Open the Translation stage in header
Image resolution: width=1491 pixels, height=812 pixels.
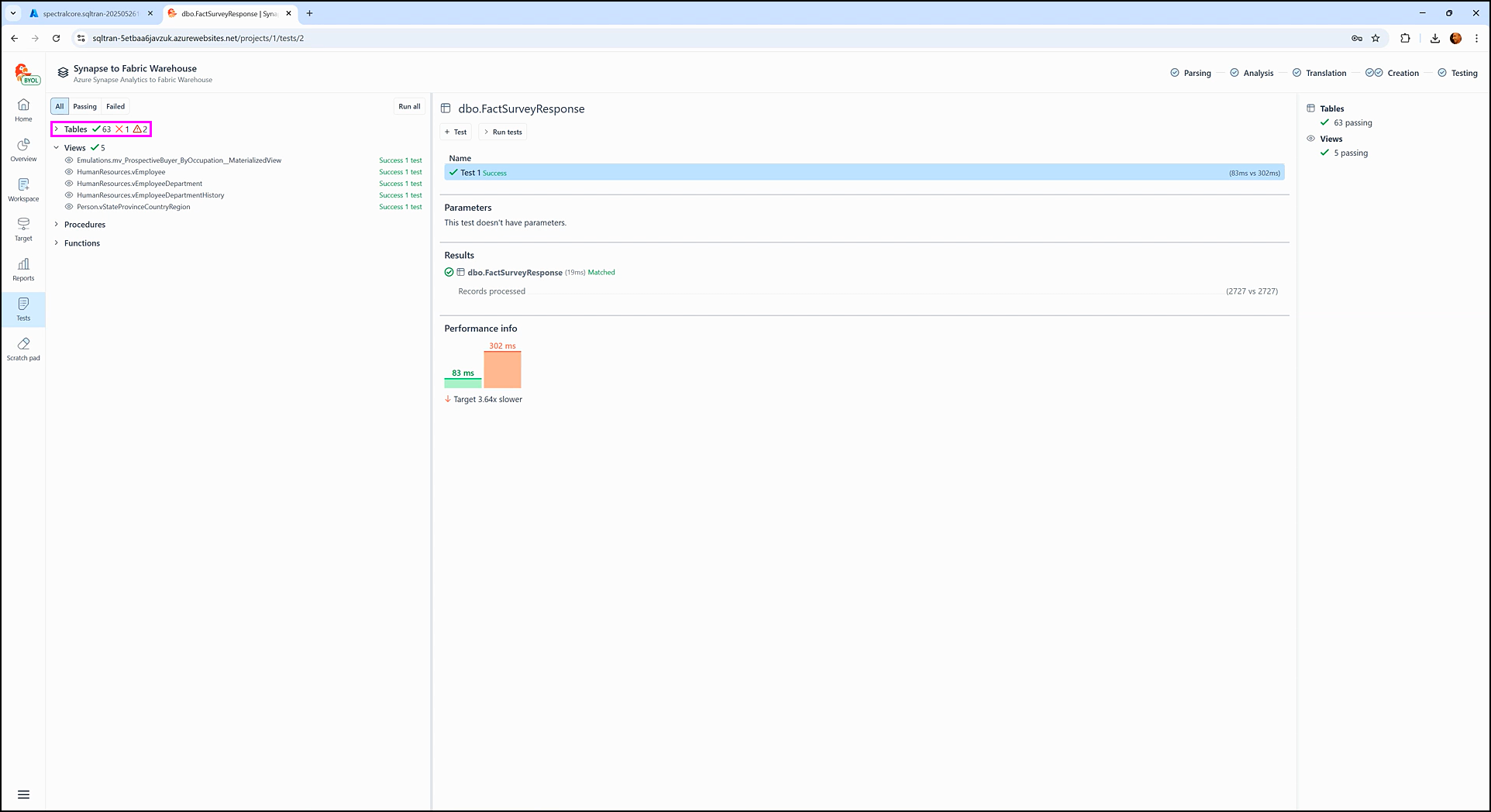(1325, 73)
